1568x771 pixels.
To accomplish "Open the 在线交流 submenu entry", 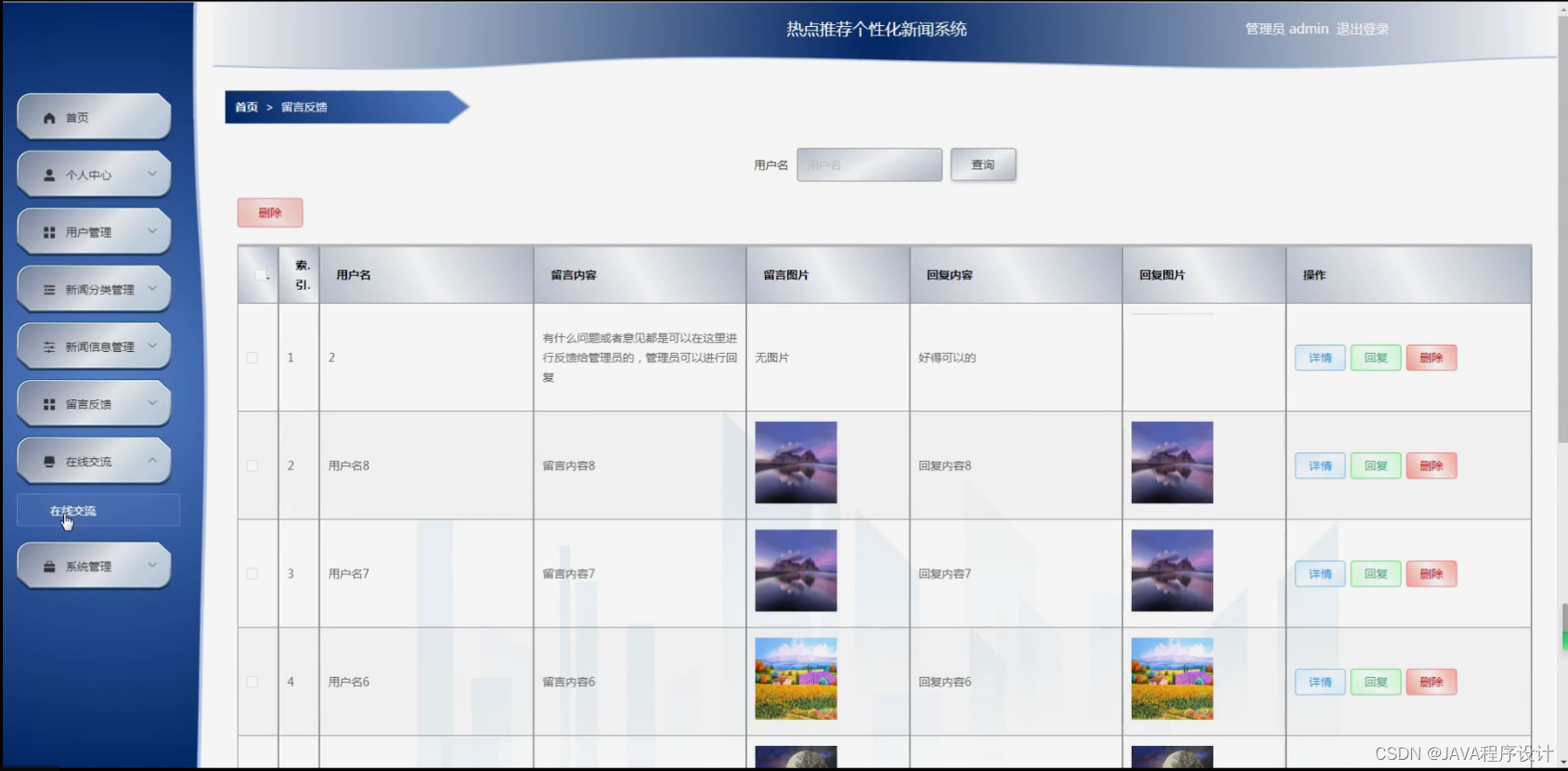I will 98,511.
